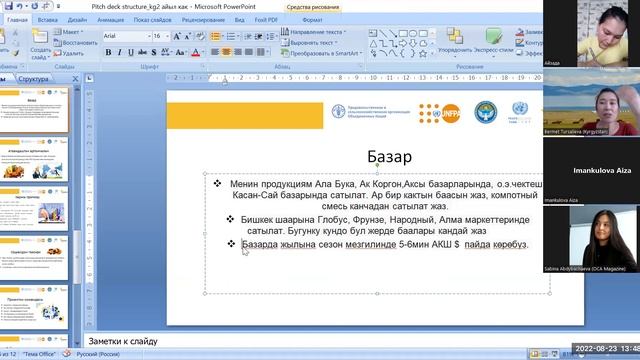Switch to the Структура outline tab
640x360 pixels.
(33, 79)
